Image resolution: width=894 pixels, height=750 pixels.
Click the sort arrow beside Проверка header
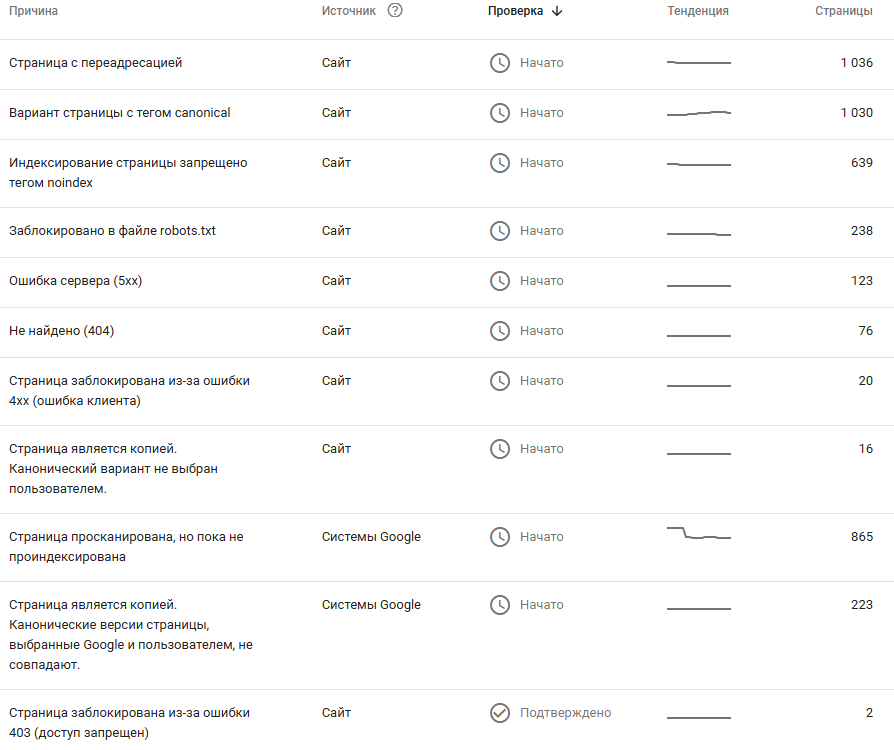tap(557, 11)
